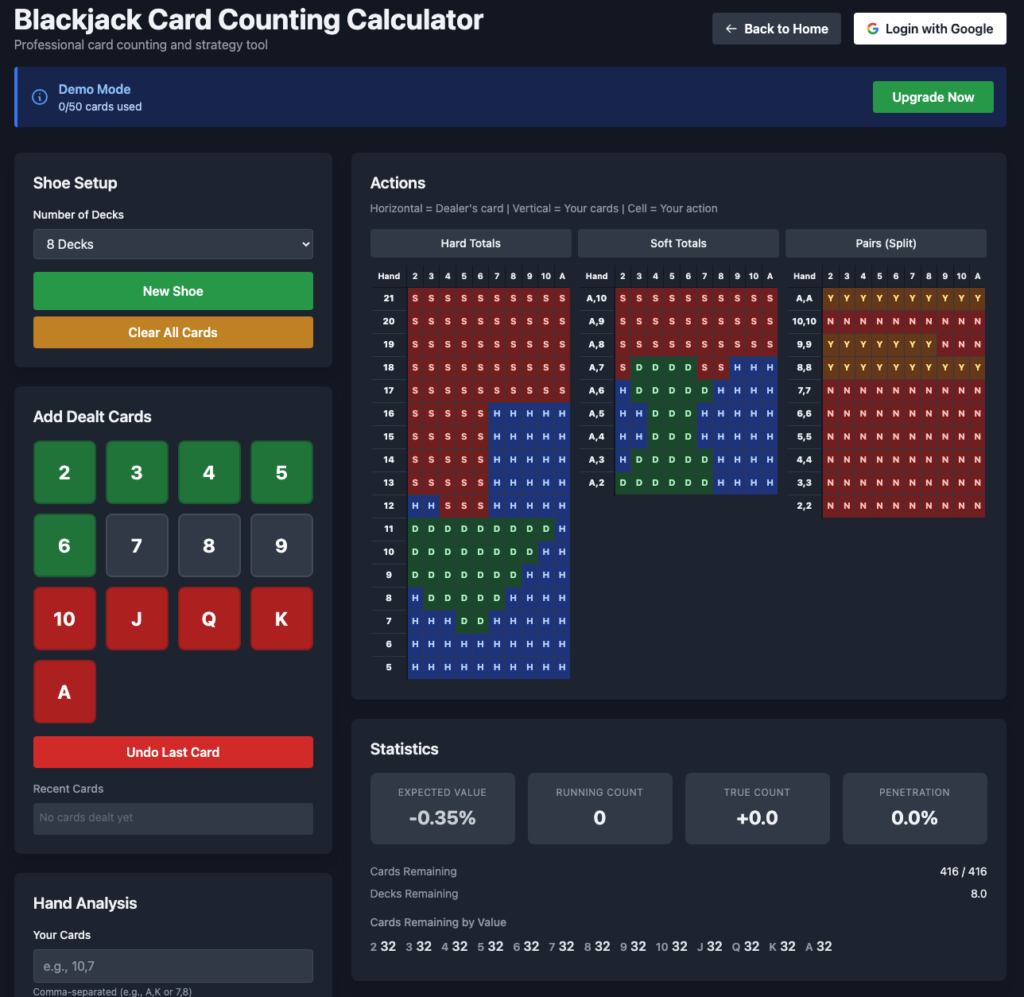Click the Recent Cards display box
The image size is (1024, 997).
point(173,818)
